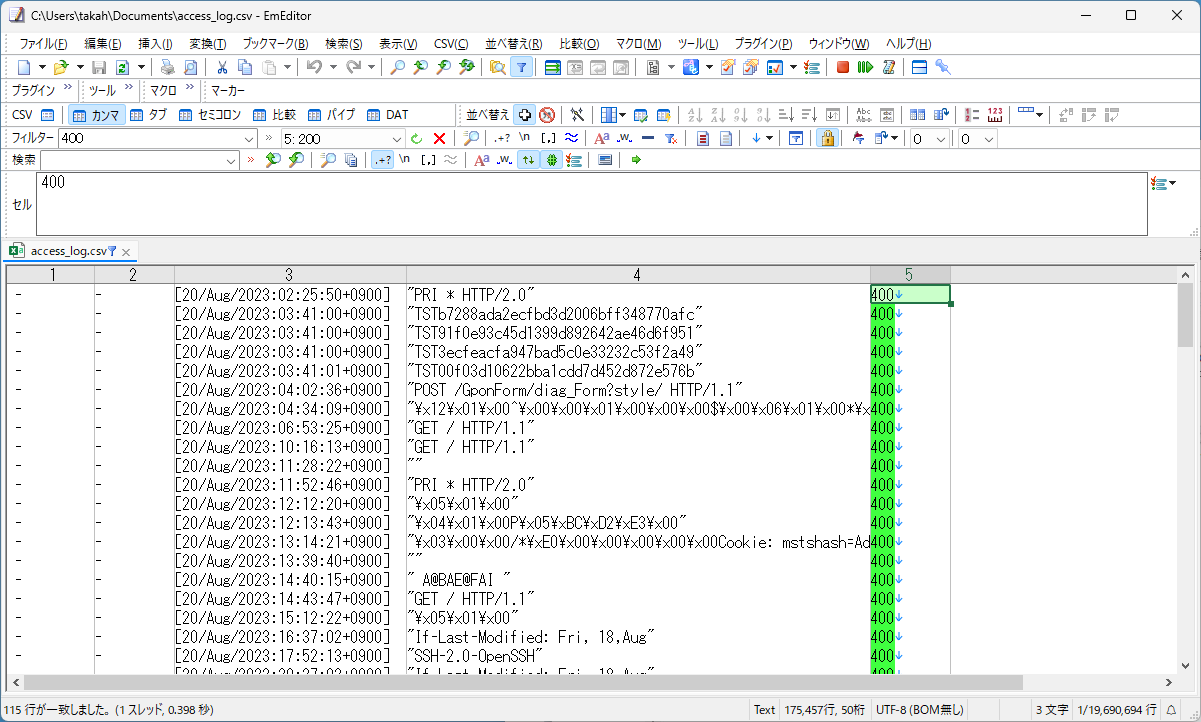
Task: Click the Find magnifier icon in the main toolbar
Action: (398, 67)
